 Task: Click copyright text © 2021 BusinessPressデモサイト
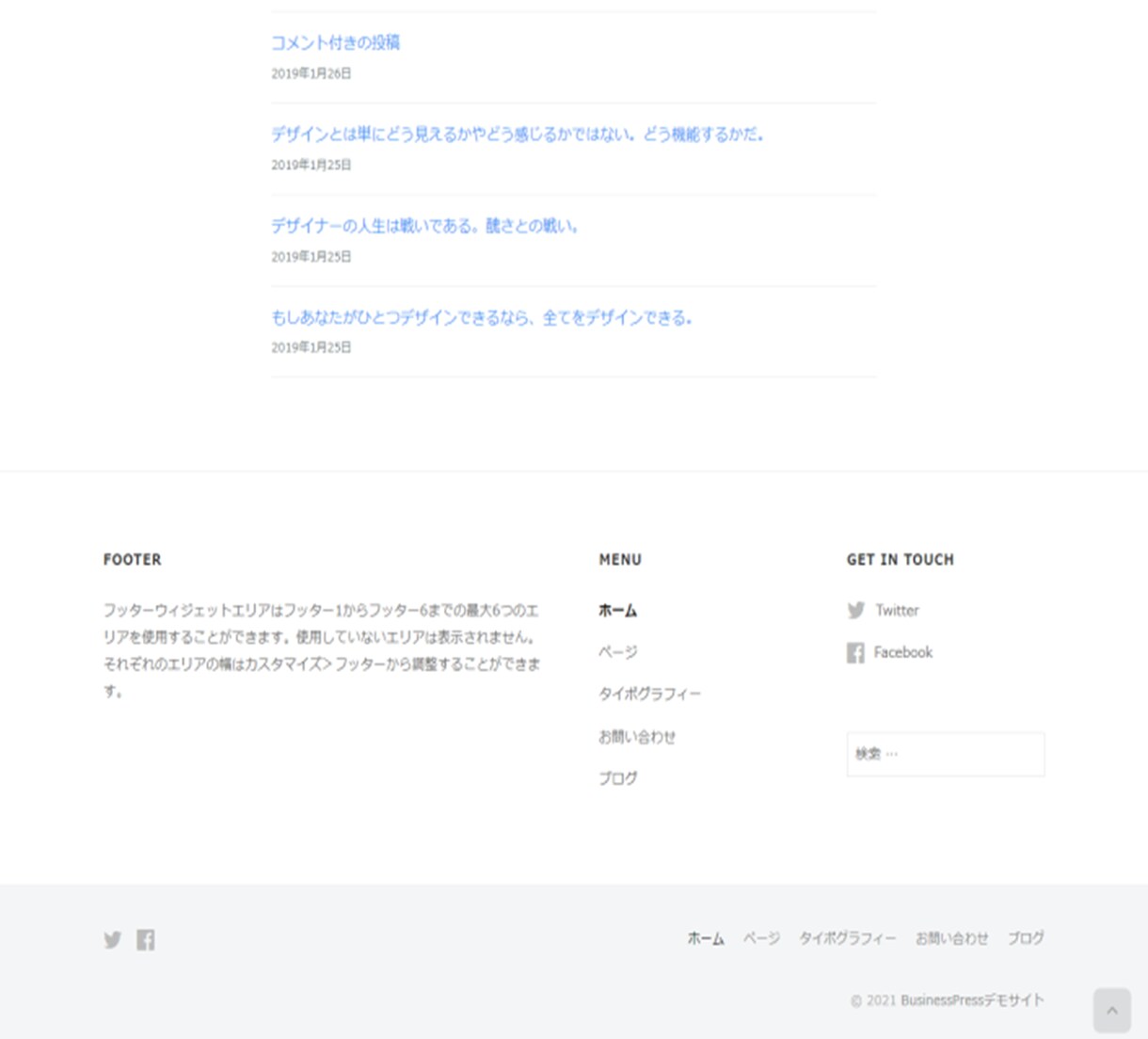(948, 999)
